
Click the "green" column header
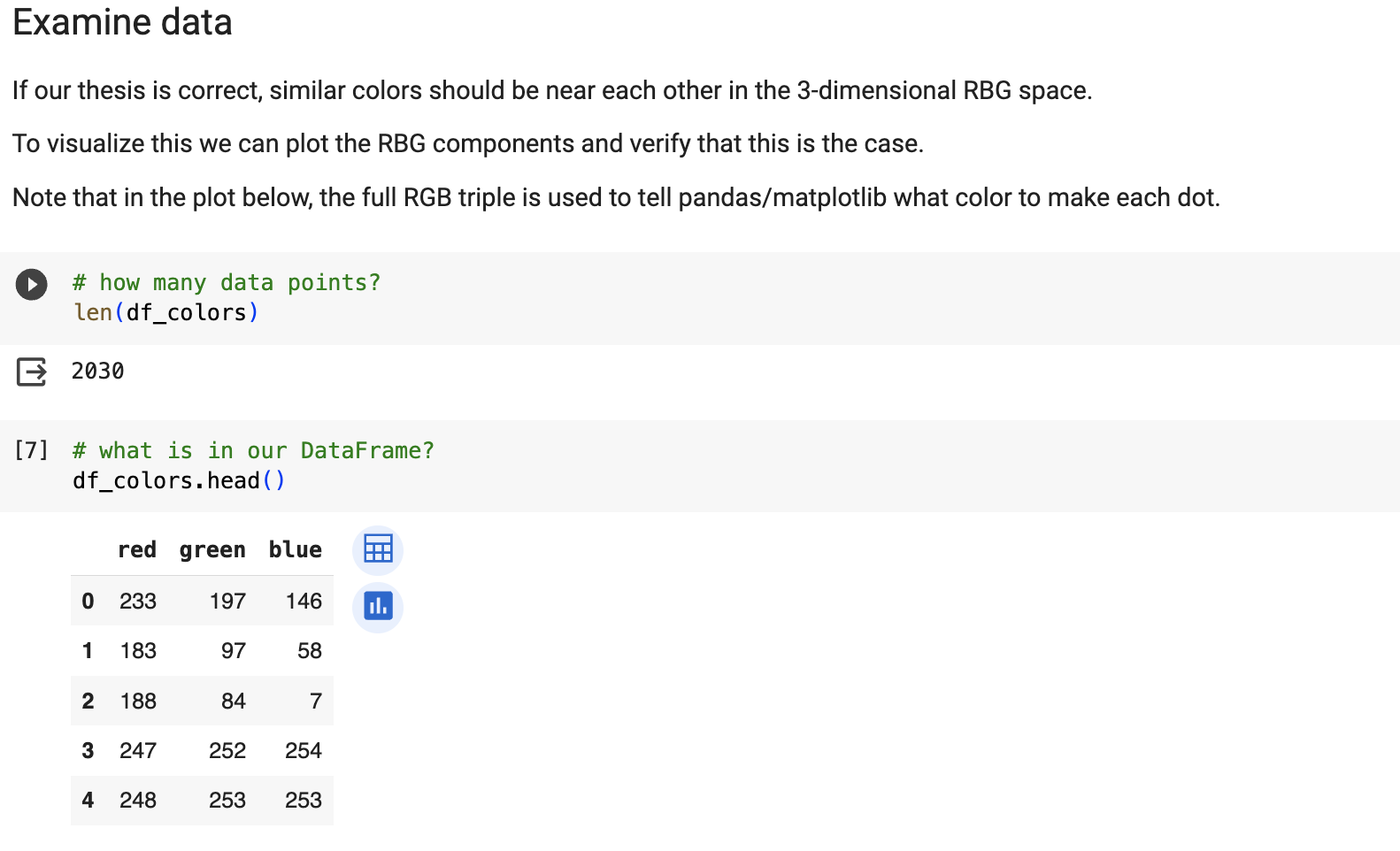coord(212,549)
